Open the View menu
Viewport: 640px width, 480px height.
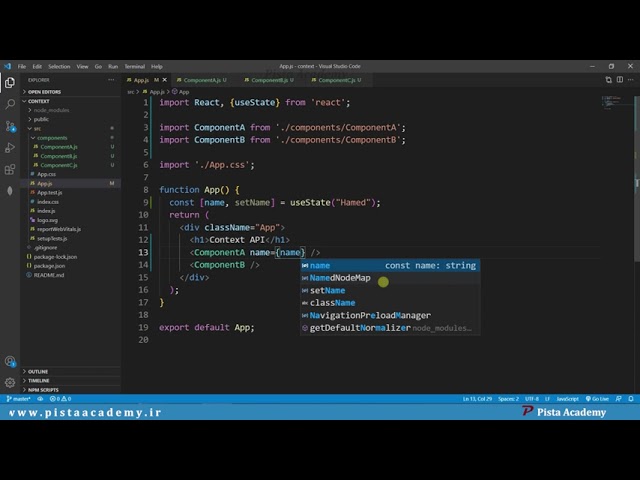click(82, 67)
